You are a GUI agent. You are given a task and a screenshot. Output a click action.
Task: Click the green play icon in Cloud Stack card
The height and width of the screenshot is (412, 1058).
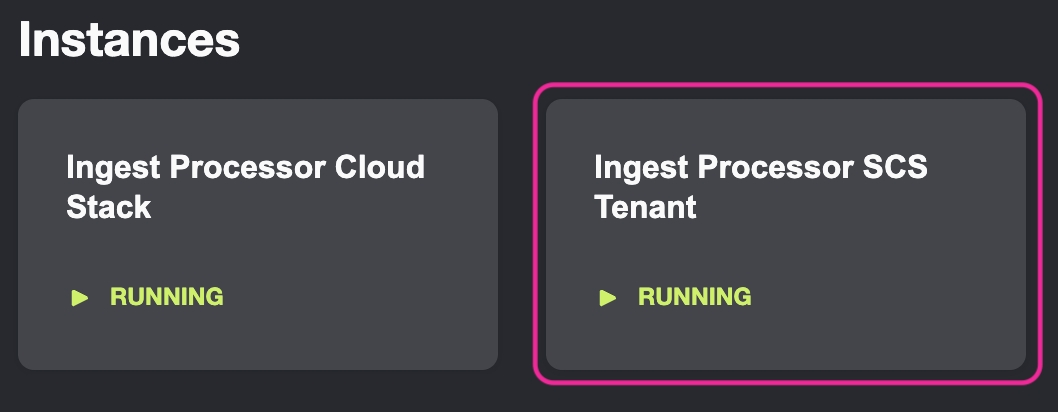tap(80, 297)
